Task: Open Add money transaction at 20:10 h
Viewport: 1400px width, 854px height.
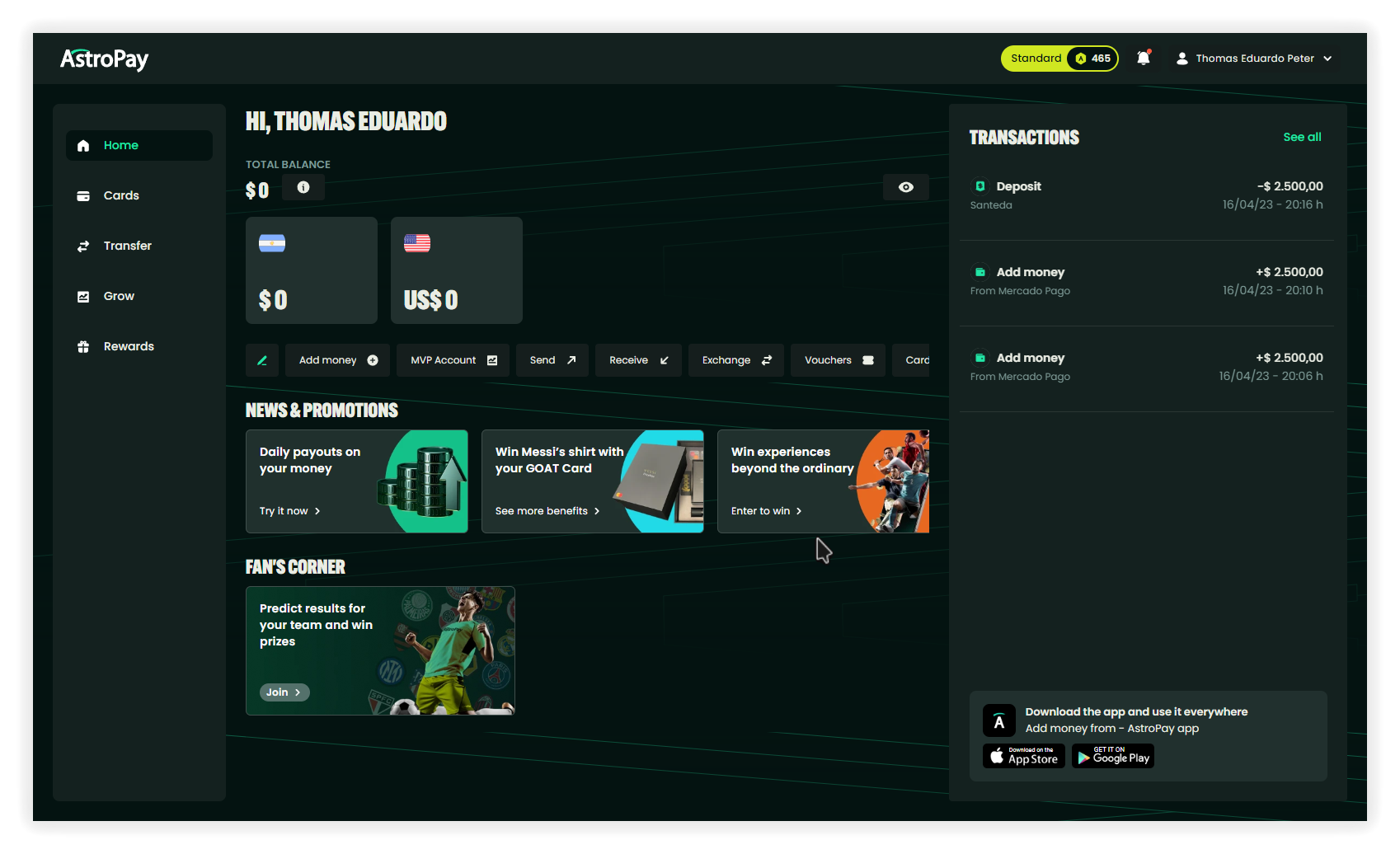Action: (x=1147, y=282)
